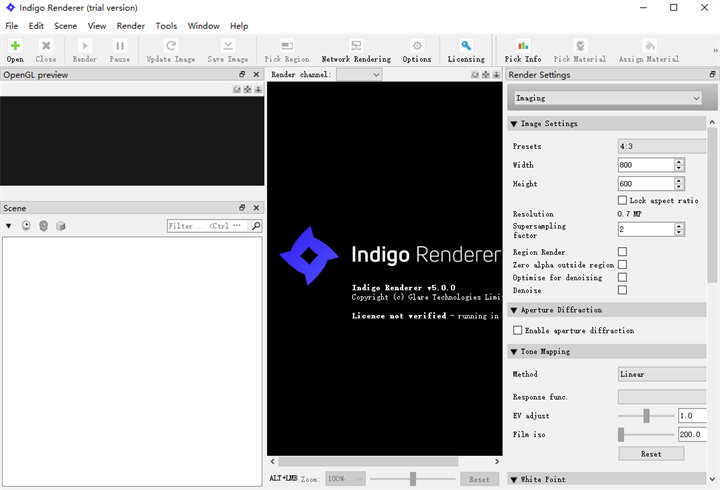
Task: Click first small icon atop OpenGL preview
Action: click(237, 89)
